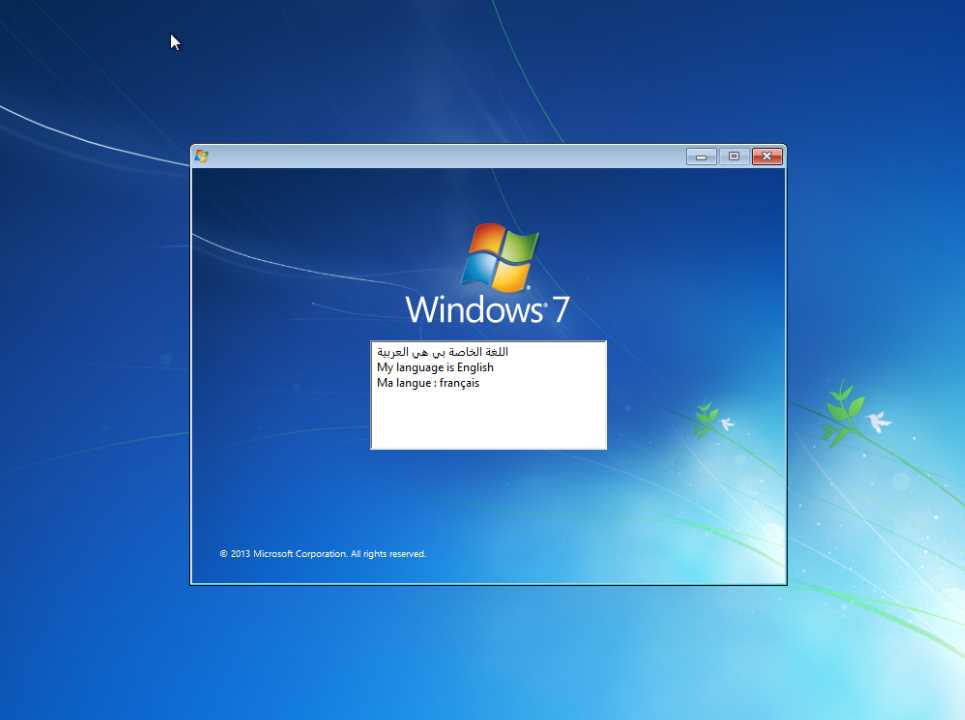The image size is (965, 720).
Task: Select "My language is English" in the list
Action: point(435,367)
